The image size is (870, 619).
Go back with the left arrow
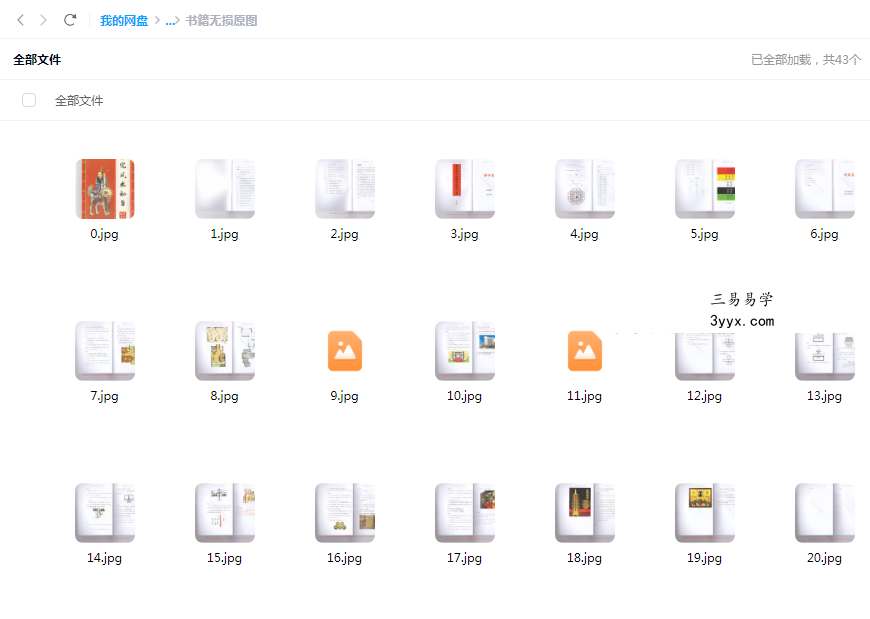(x=21, y=21)
